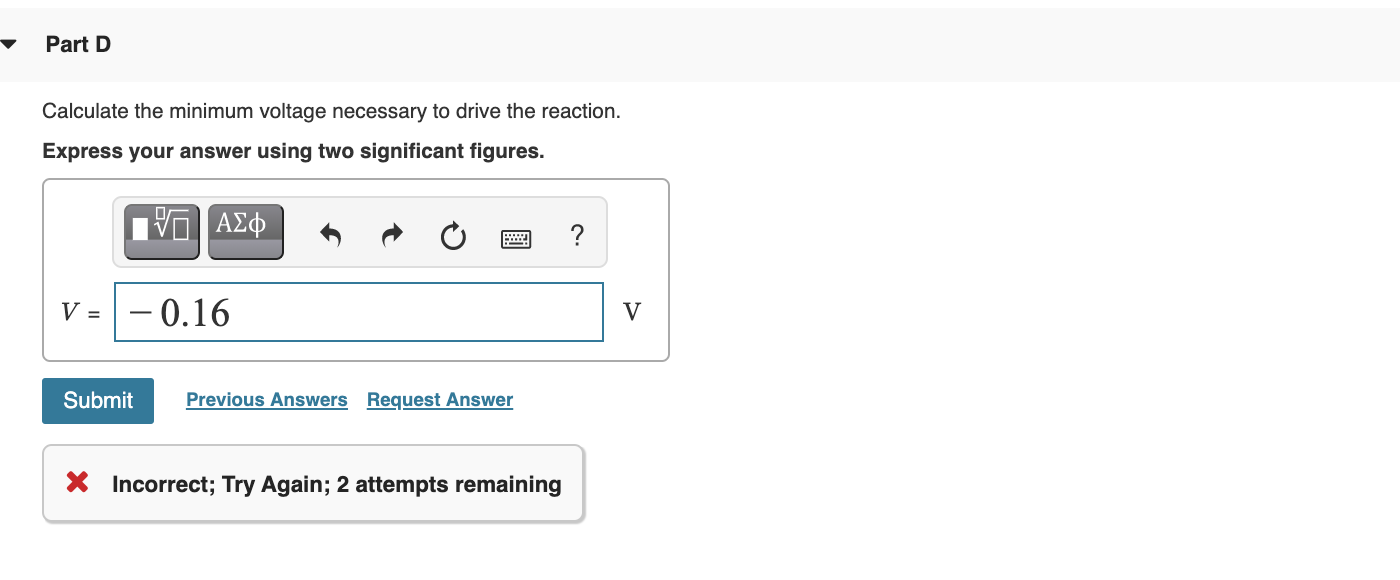Viewport: 1400px width, 580px height.
Task: Redo the last undone change
Action: coord(391,235)
